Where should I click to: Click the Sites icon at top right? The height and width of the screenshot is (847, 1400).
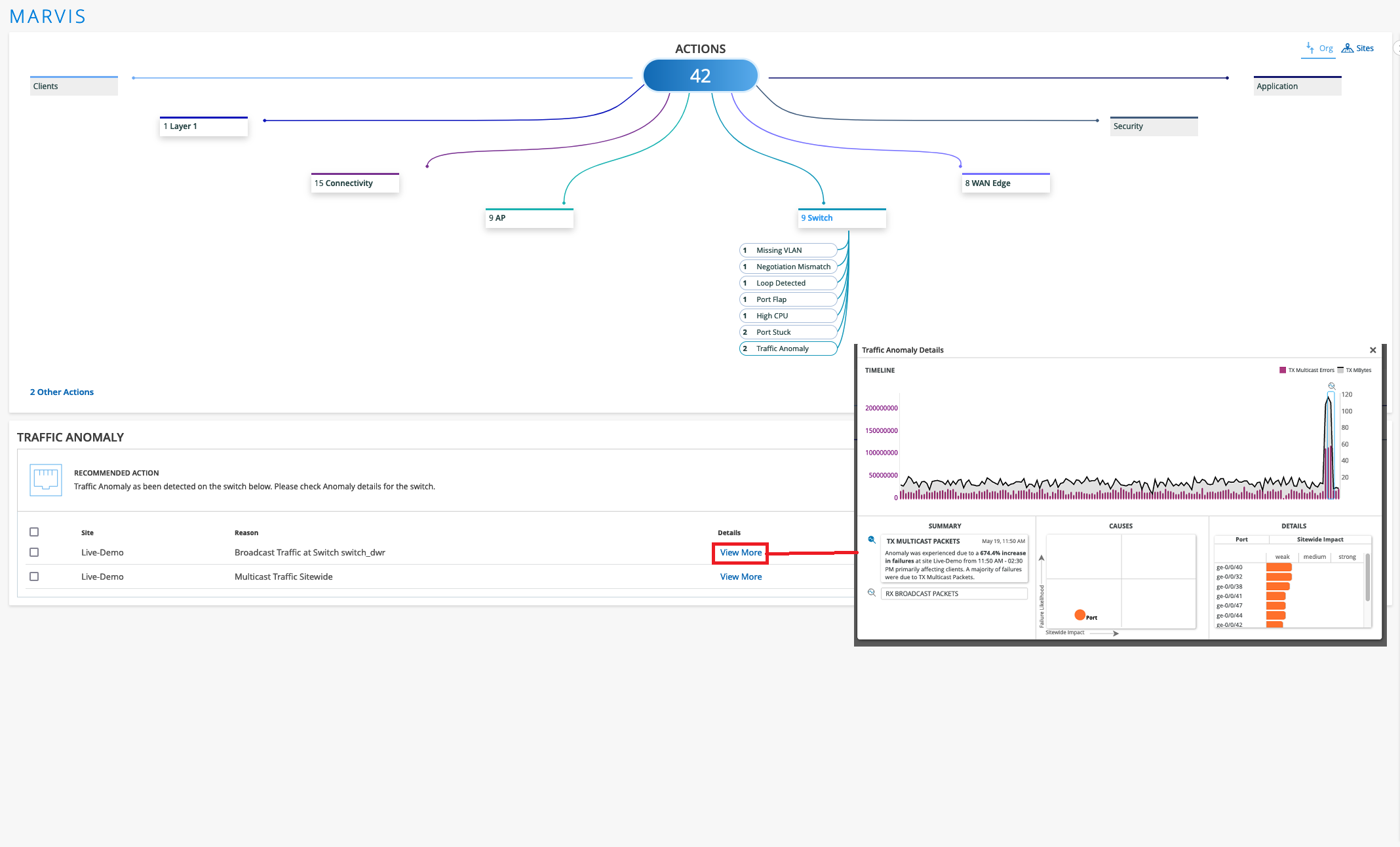coord(1348,48)
